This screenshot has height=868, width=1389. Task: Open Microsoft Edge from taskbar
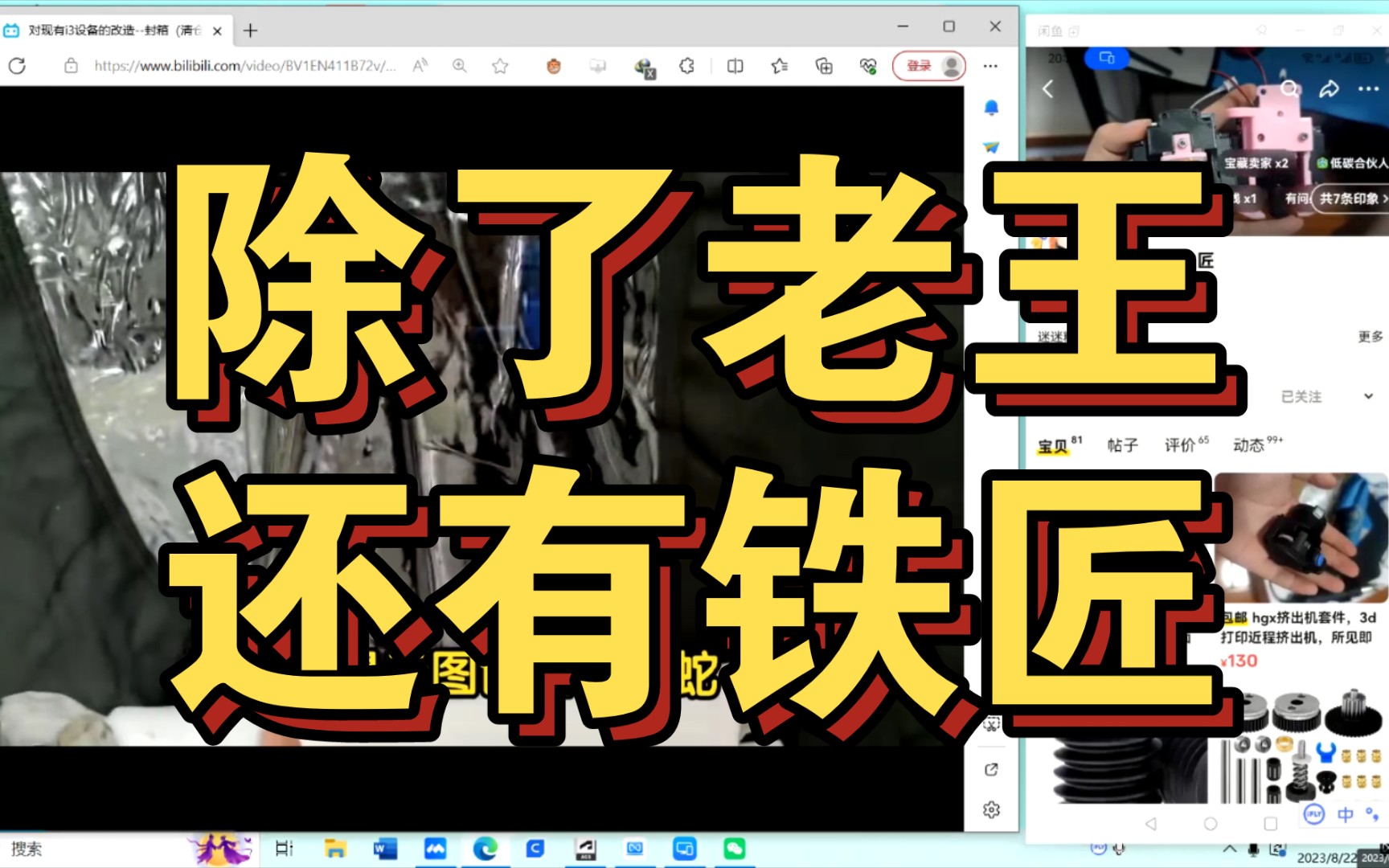(x=485, y=849)
